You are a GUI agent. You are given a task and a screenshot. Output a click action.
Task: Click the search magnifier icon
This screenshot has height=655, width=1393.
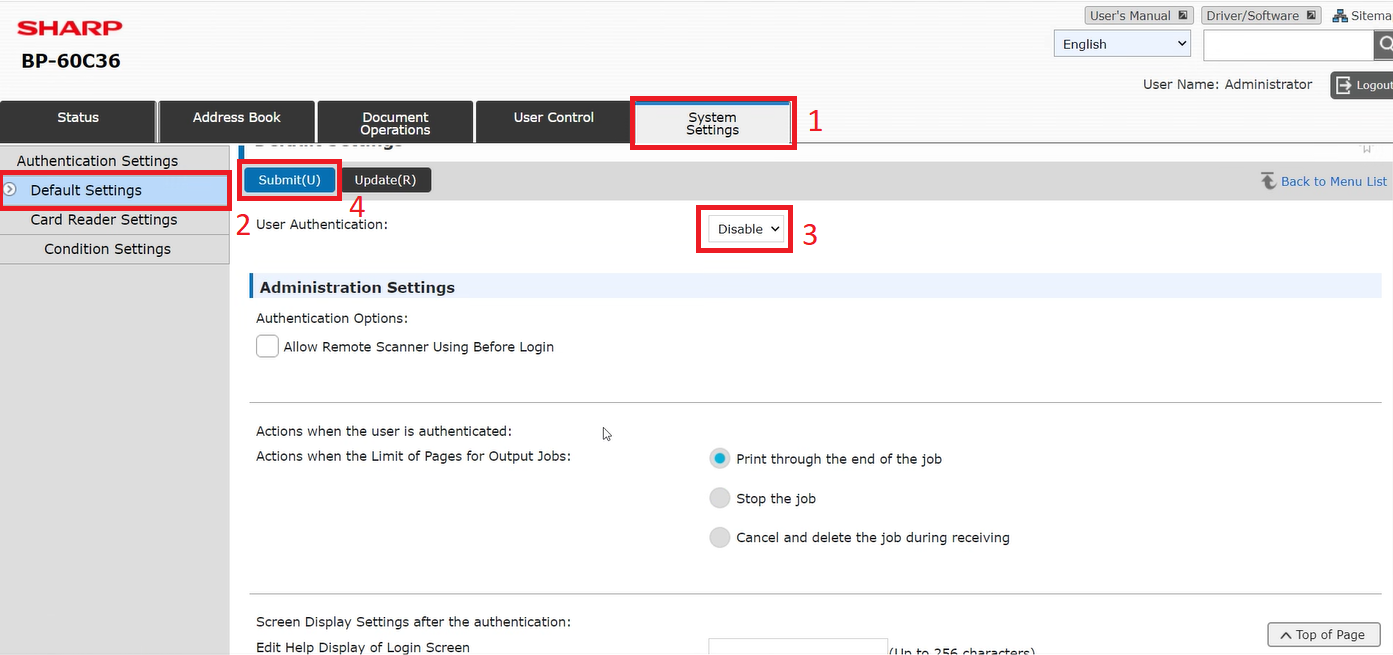pos(1385,45)
